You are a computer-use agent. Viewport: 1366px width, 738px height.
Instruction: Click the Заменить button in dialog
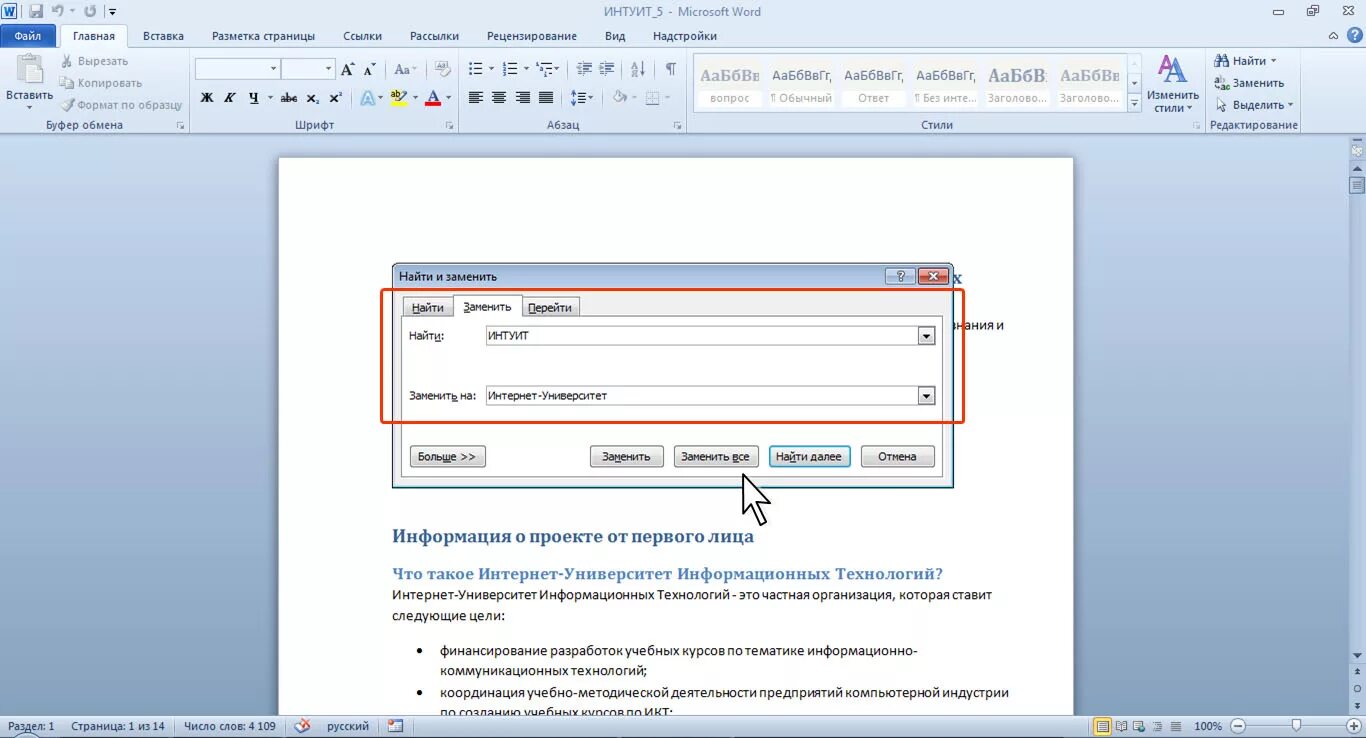point(626,456)
